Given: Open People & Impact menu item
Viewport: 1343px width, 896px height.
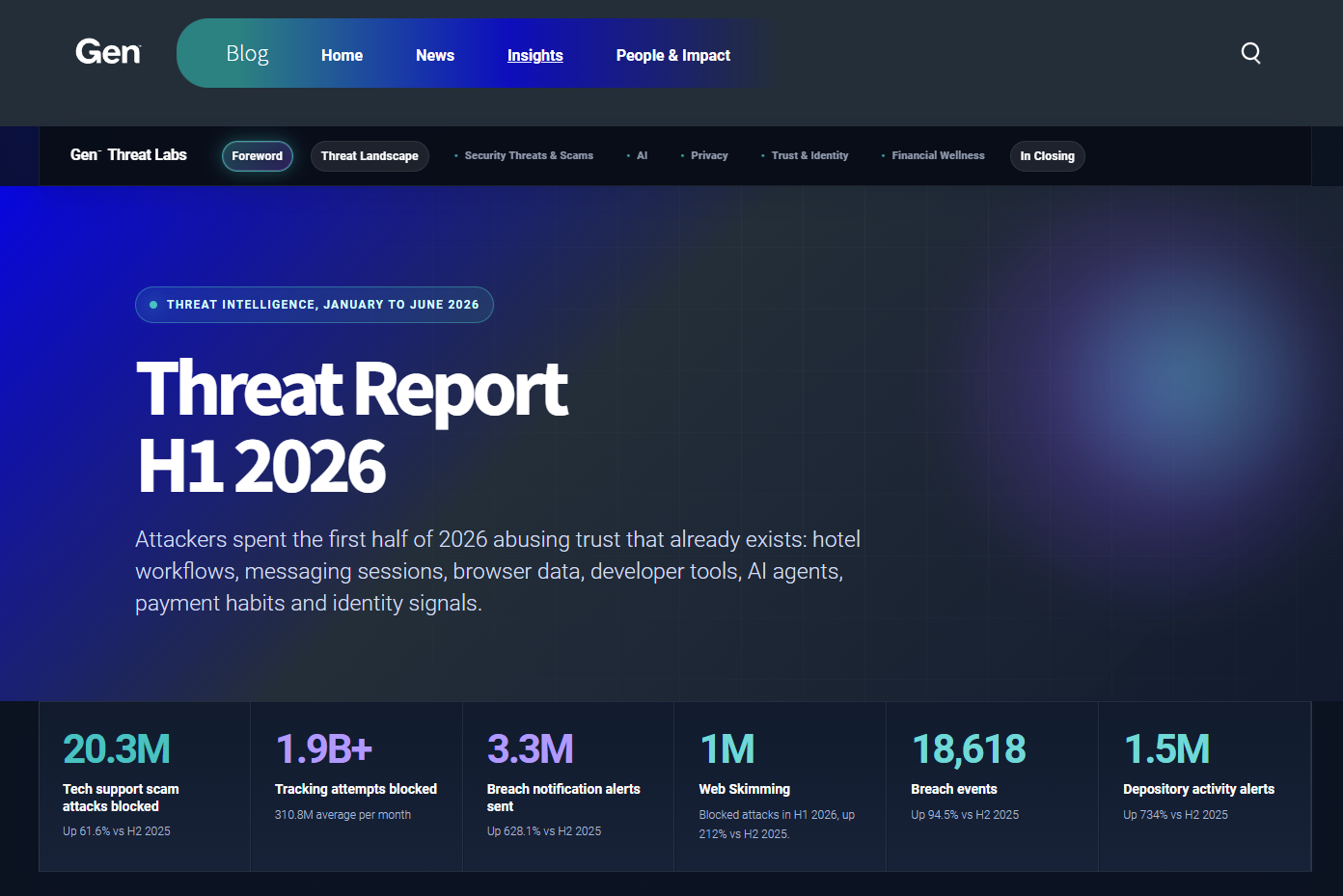Looking at the screenshot, I should tap(673, 56).
